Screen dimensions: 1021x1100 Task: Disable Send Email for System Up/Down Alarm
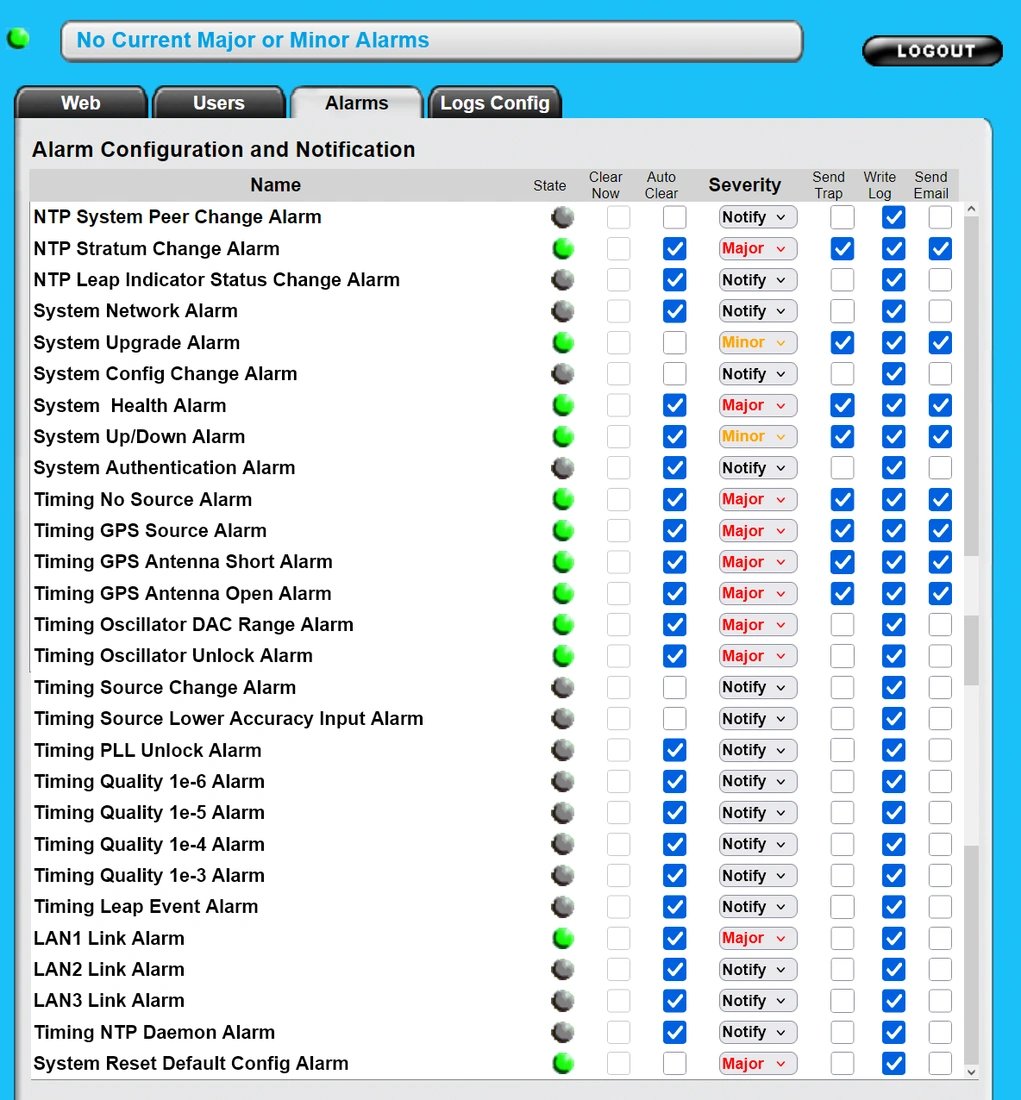939,436
